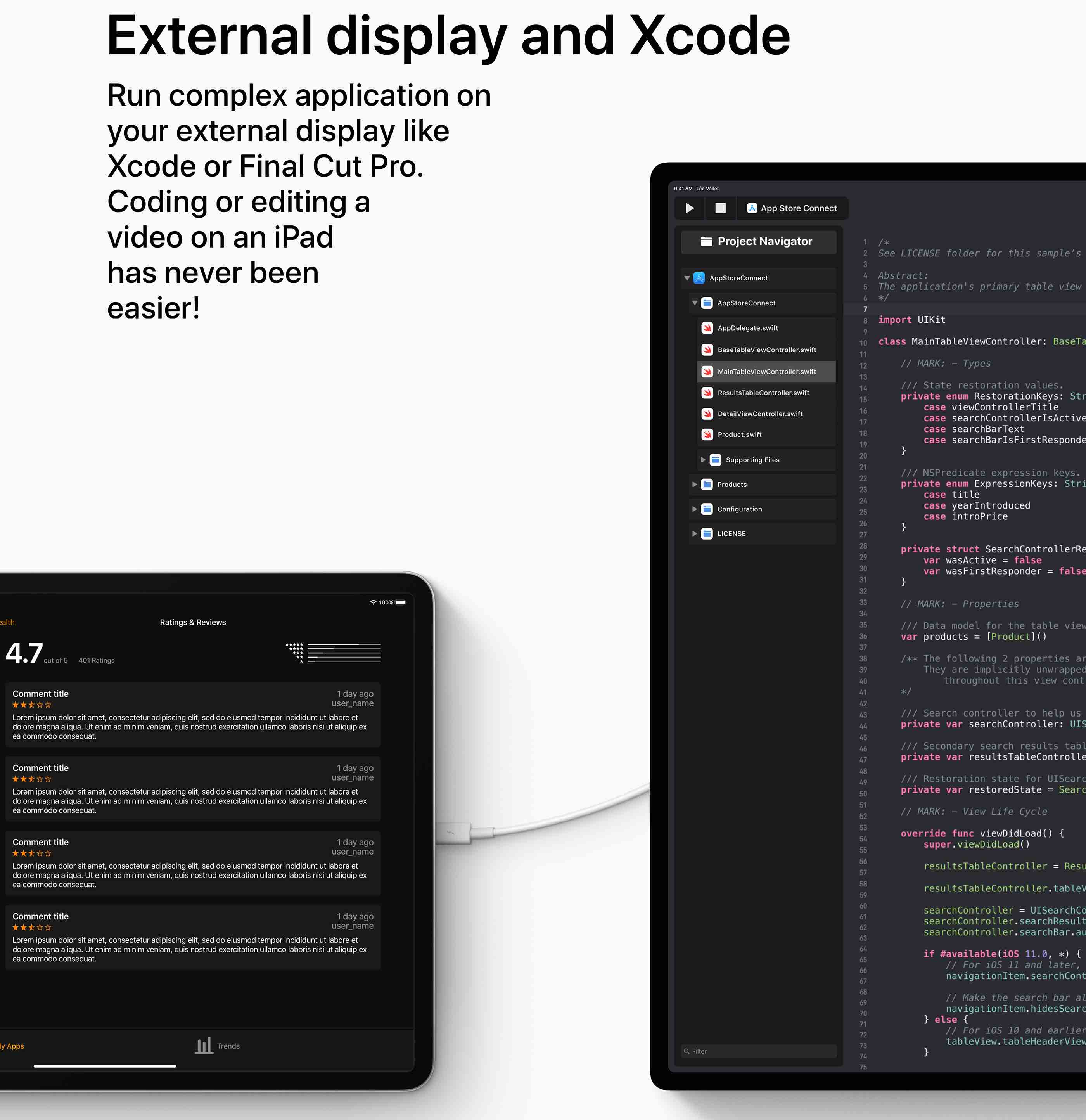1086x1120 pixels.
Task: Collapse the AppStoreConnect subfolder
Action: coord(695,303)
